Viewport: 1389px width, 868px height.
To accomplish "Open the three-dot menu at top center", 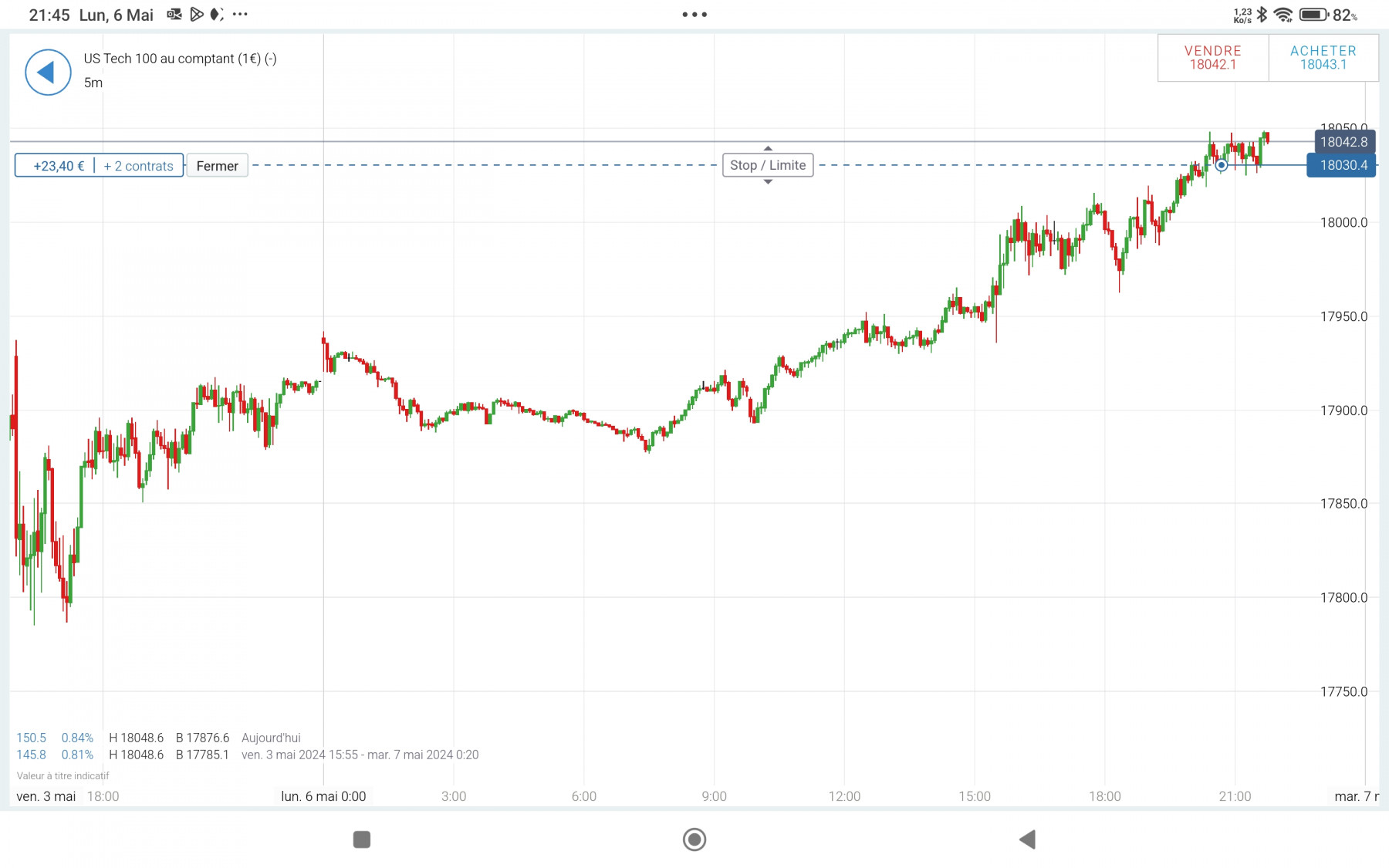I will point(694,15).
